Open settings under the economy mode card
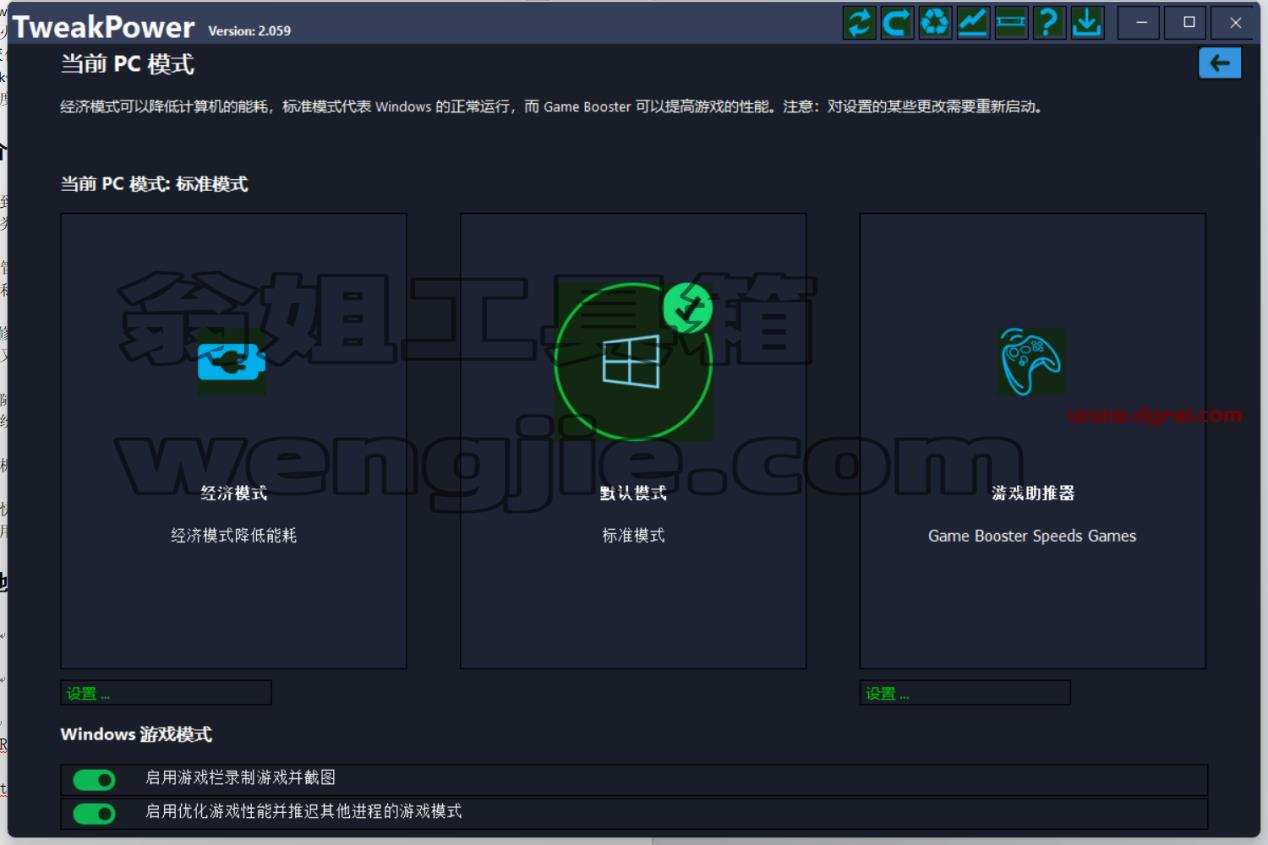This screenshot has height=845, width=1268. 166,693
